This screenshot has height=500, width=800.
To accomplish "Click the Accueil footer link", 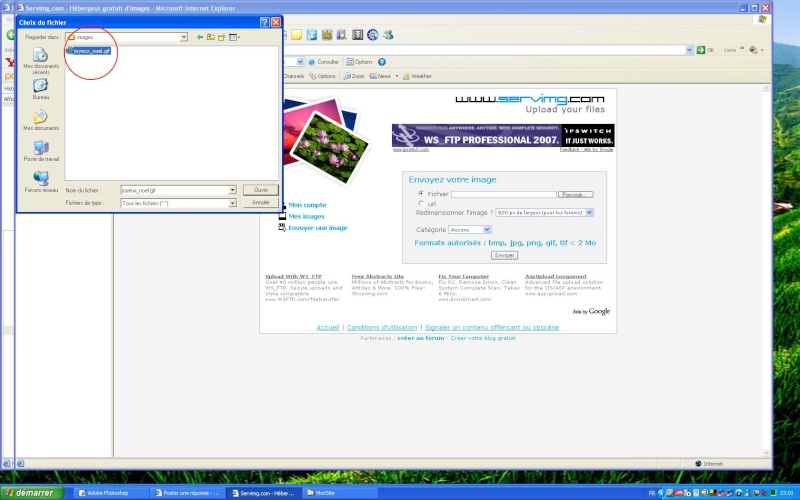I will [328, 327].
